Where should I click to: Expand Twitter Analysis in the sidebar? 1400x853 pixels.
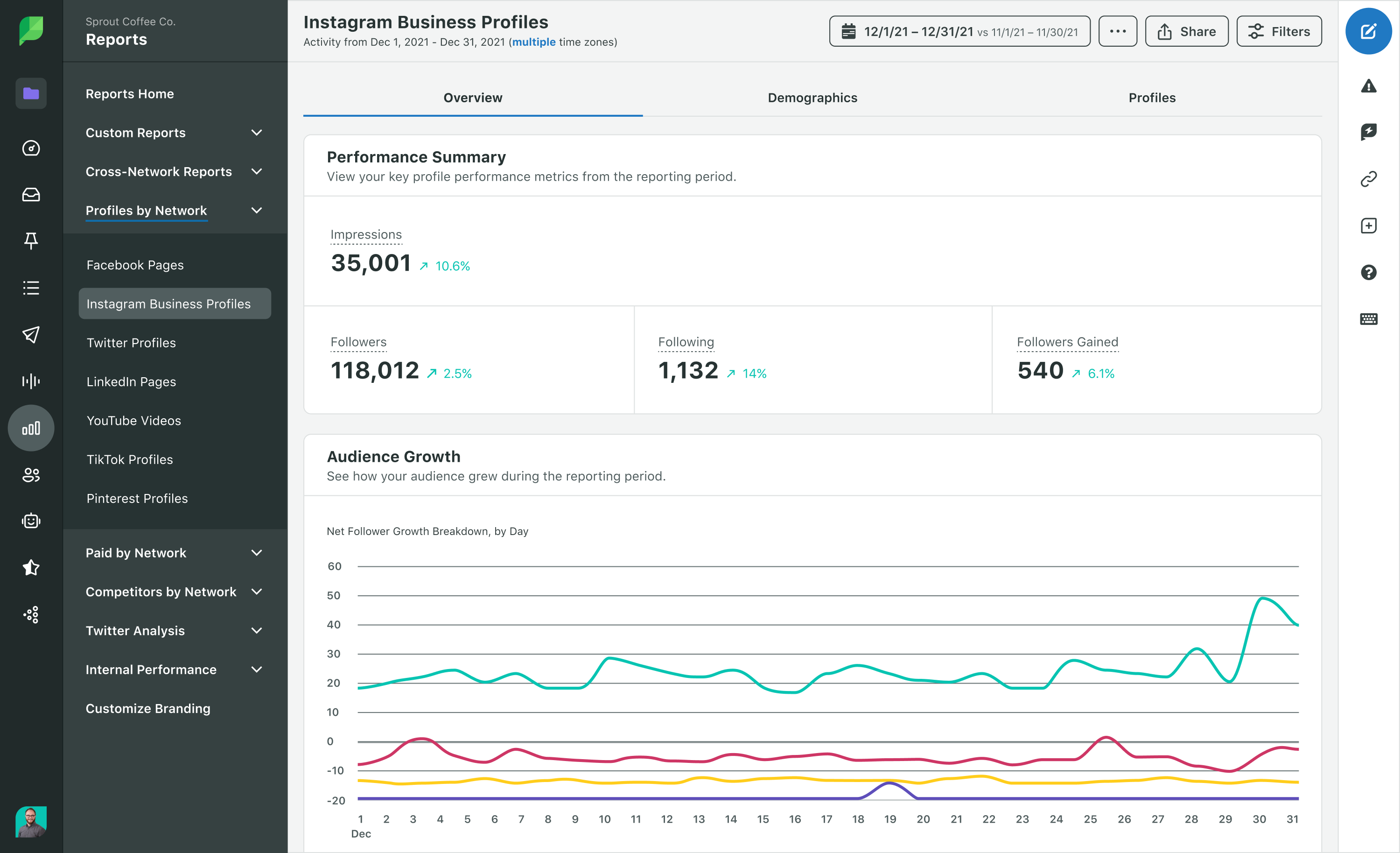257,631
